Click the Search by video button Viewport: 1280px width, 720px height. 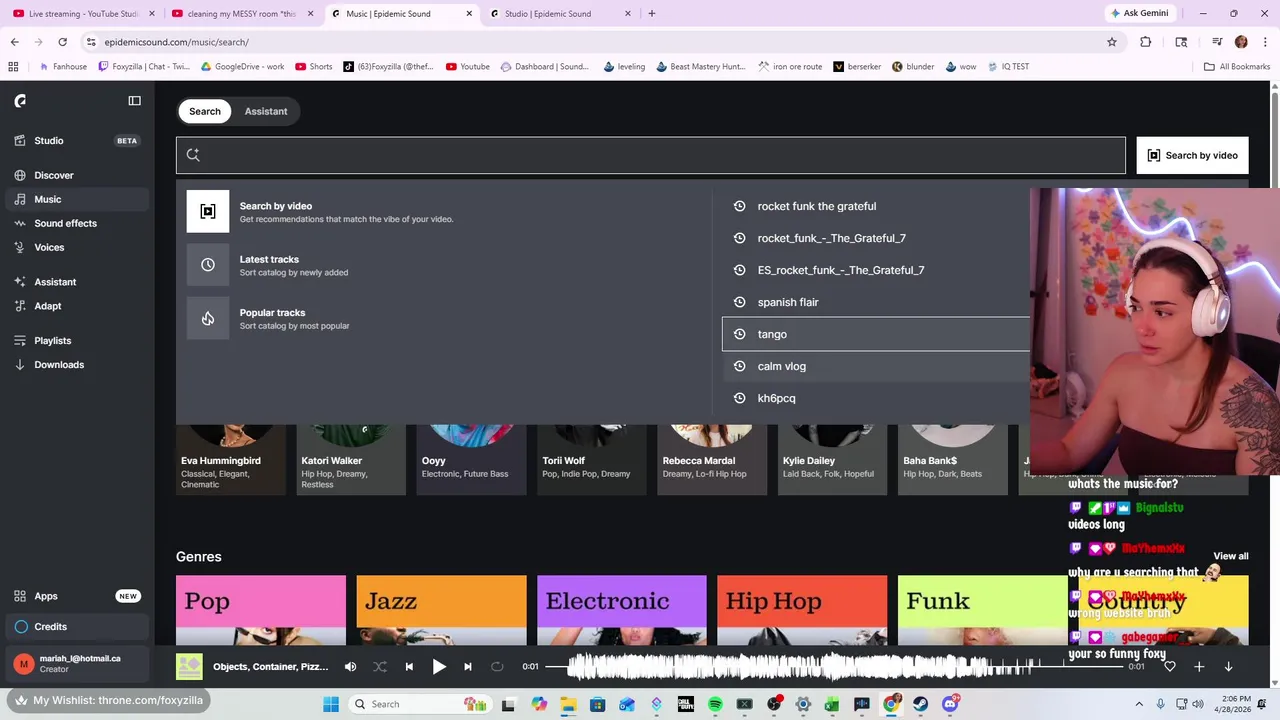1192,155
